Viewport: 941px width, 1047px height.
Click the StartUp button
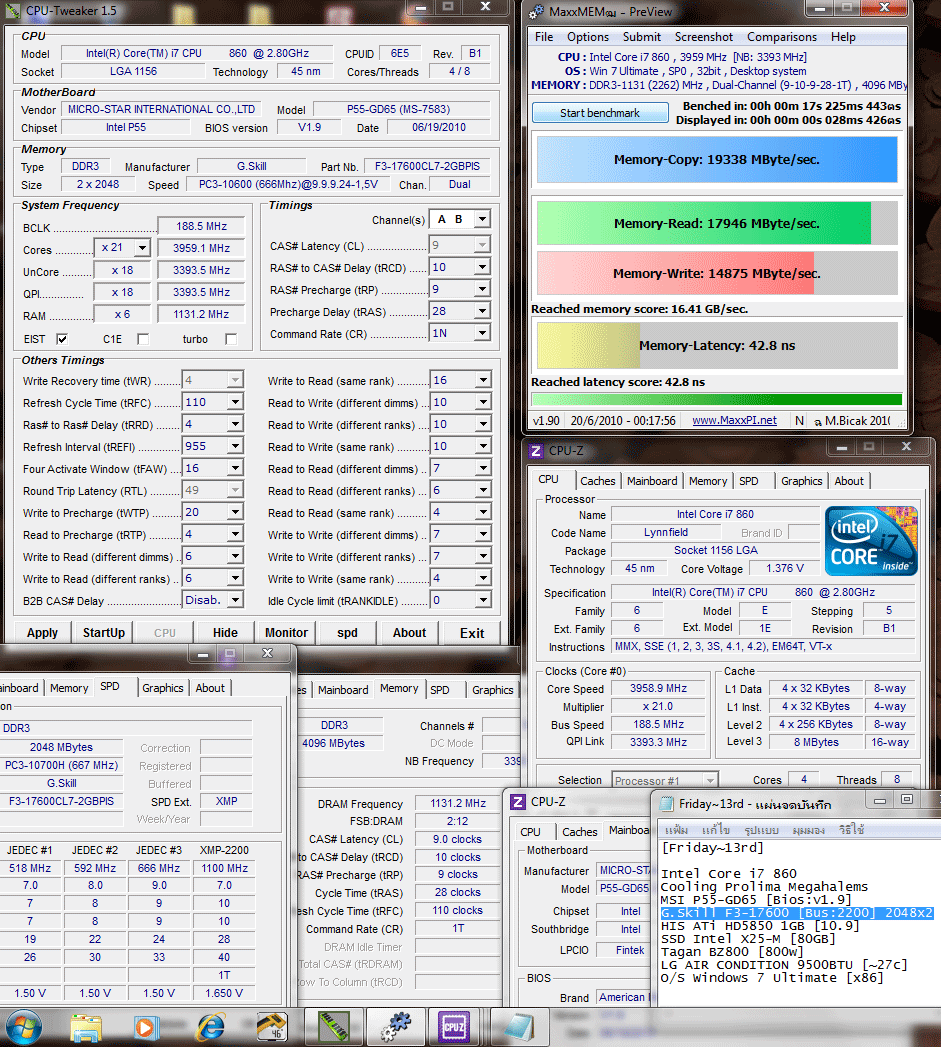104,633
